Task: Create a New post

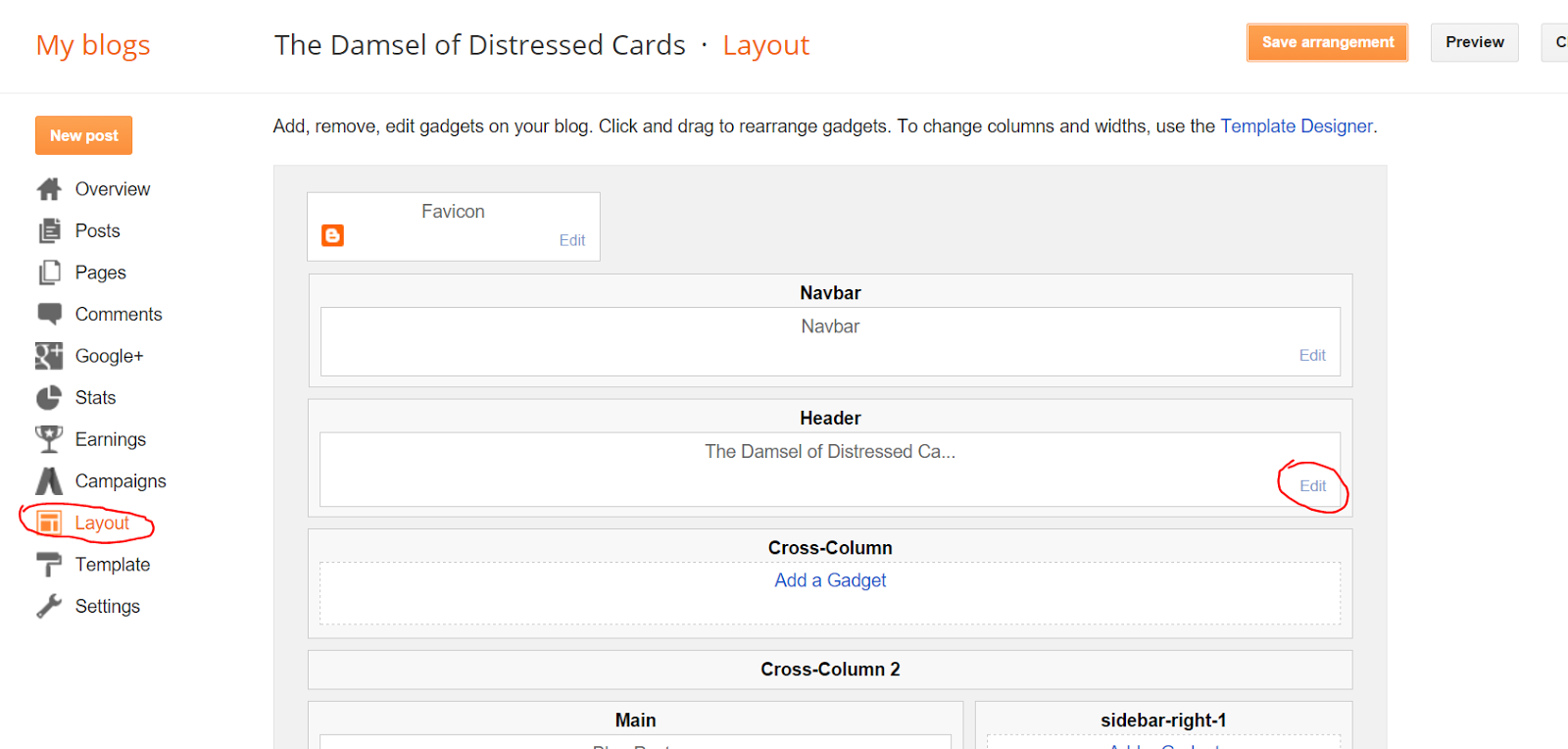Action: (84, 135)
